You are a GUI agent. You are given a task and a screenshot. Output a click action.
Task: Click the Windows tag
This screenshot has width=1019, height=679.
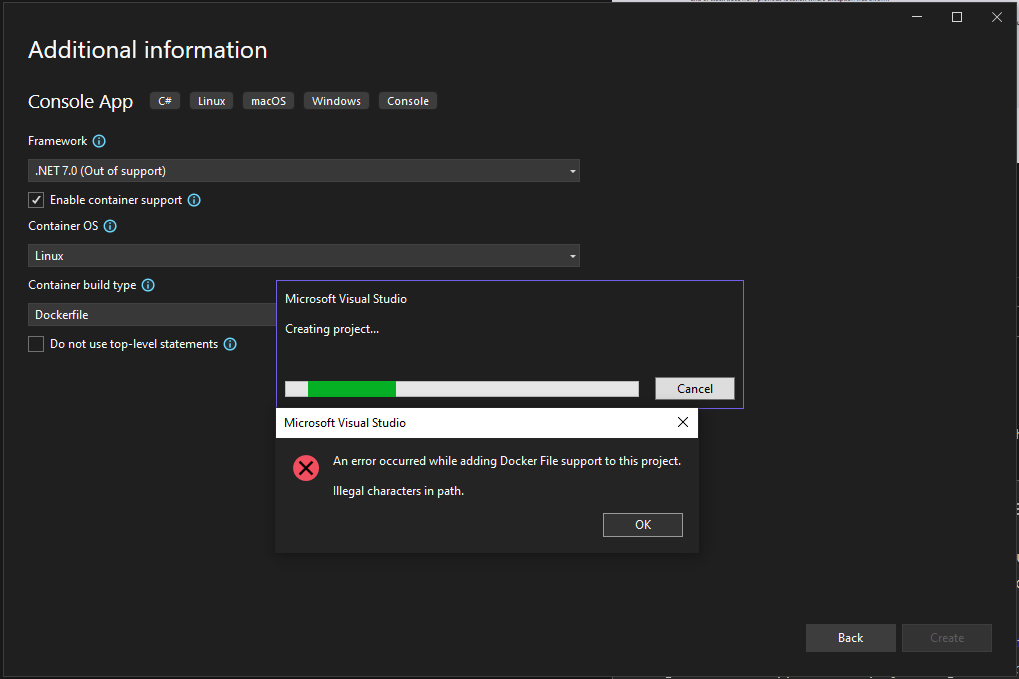(x=336, y=101)
